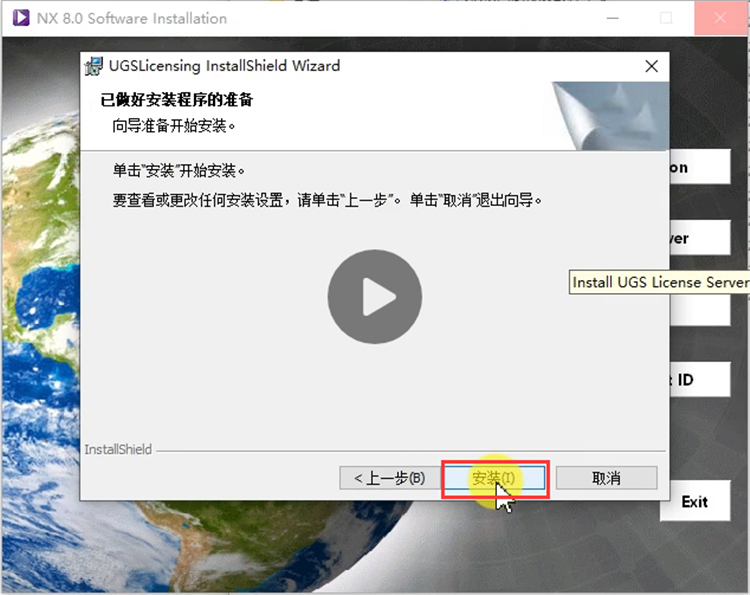750x595 pixels.
Task: Click the 'Install UGS License Server' tooltip
Action: point(659,282)
